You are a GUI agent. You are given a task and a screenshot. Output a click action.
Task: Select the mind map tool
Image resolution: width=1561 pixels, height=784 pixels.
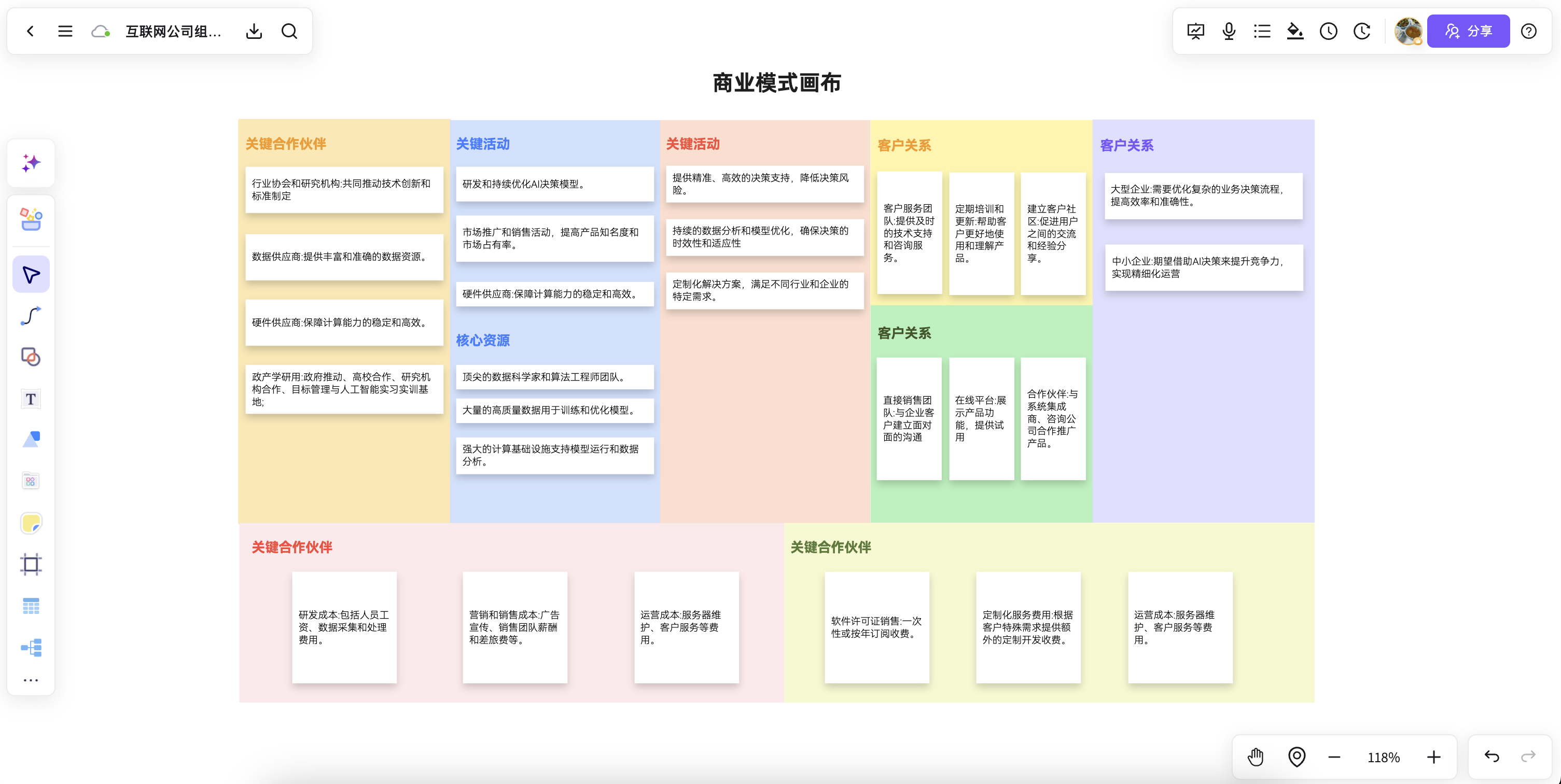pyautogui.click(x=31, y=647)
